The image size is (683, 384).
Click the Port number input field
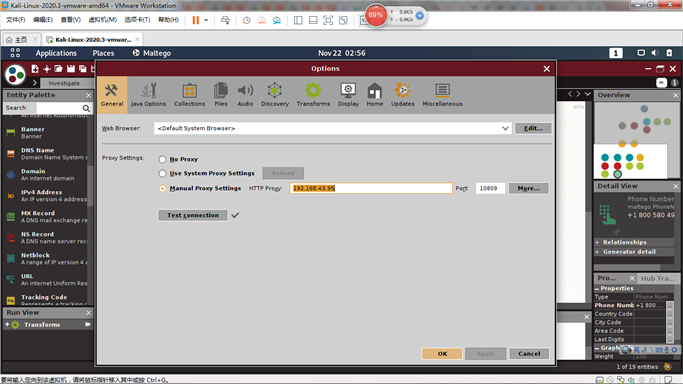pyautogui.click(x=490, y=188)
